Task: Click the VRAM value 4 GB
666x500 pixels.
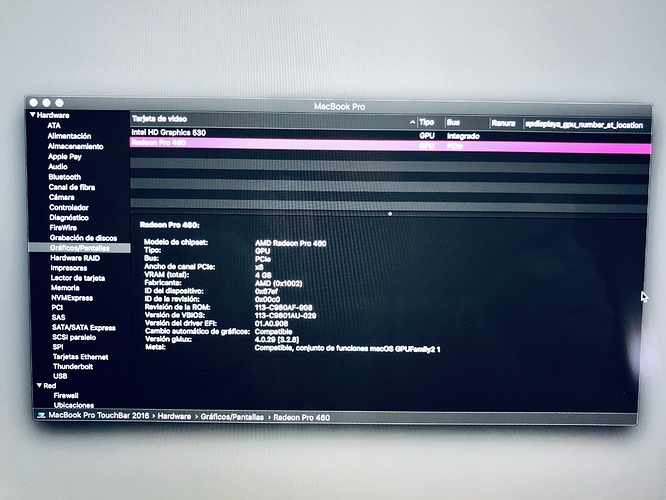Action: (x=263, y=275)
